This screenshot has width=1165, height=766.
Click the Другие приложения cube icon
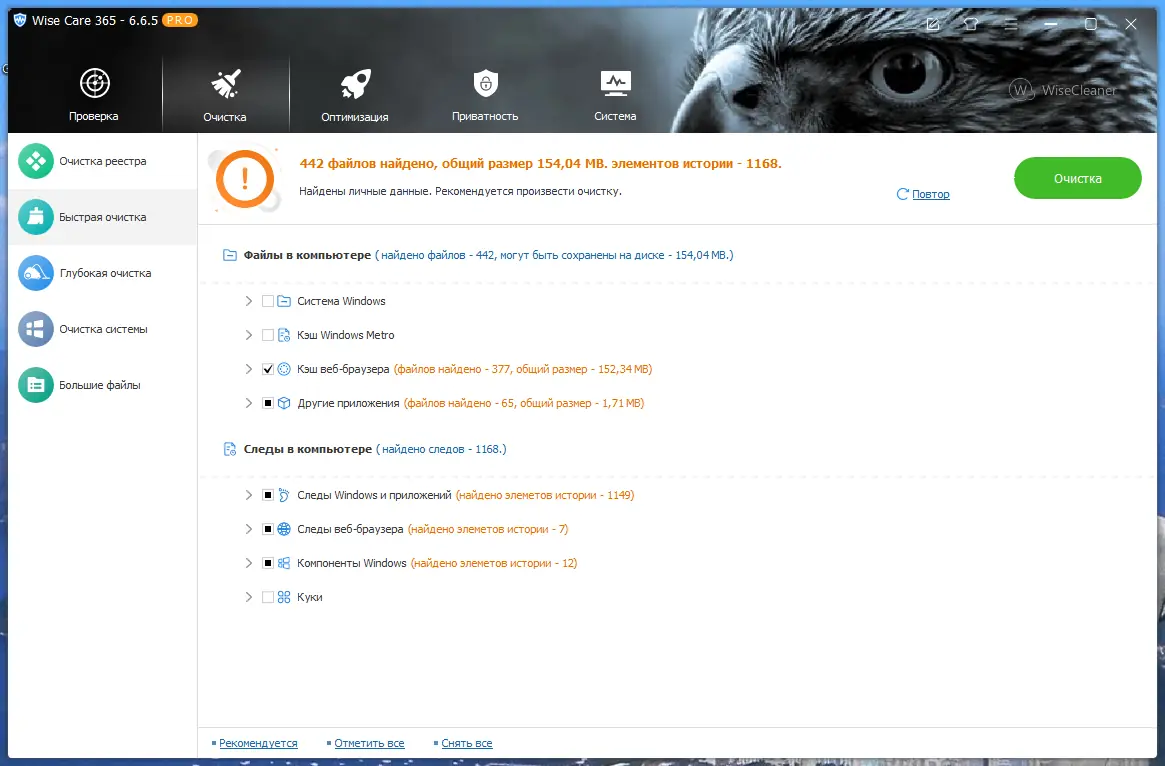[284, 403]
